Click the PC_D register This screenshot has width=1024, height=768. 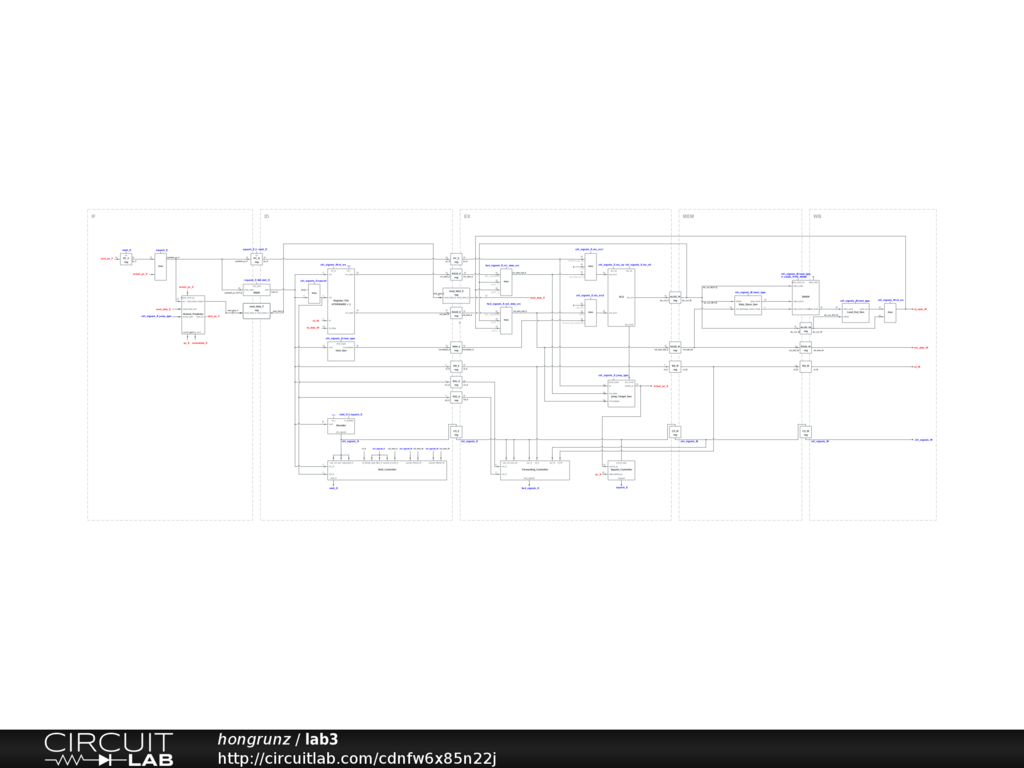(x=257, y=259)
